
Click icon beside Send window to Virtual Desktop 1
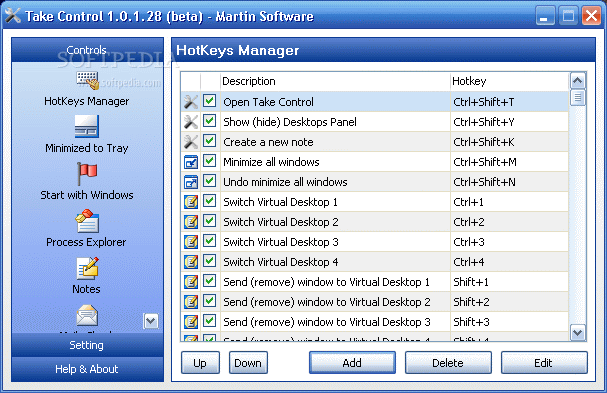coord(191,282)
